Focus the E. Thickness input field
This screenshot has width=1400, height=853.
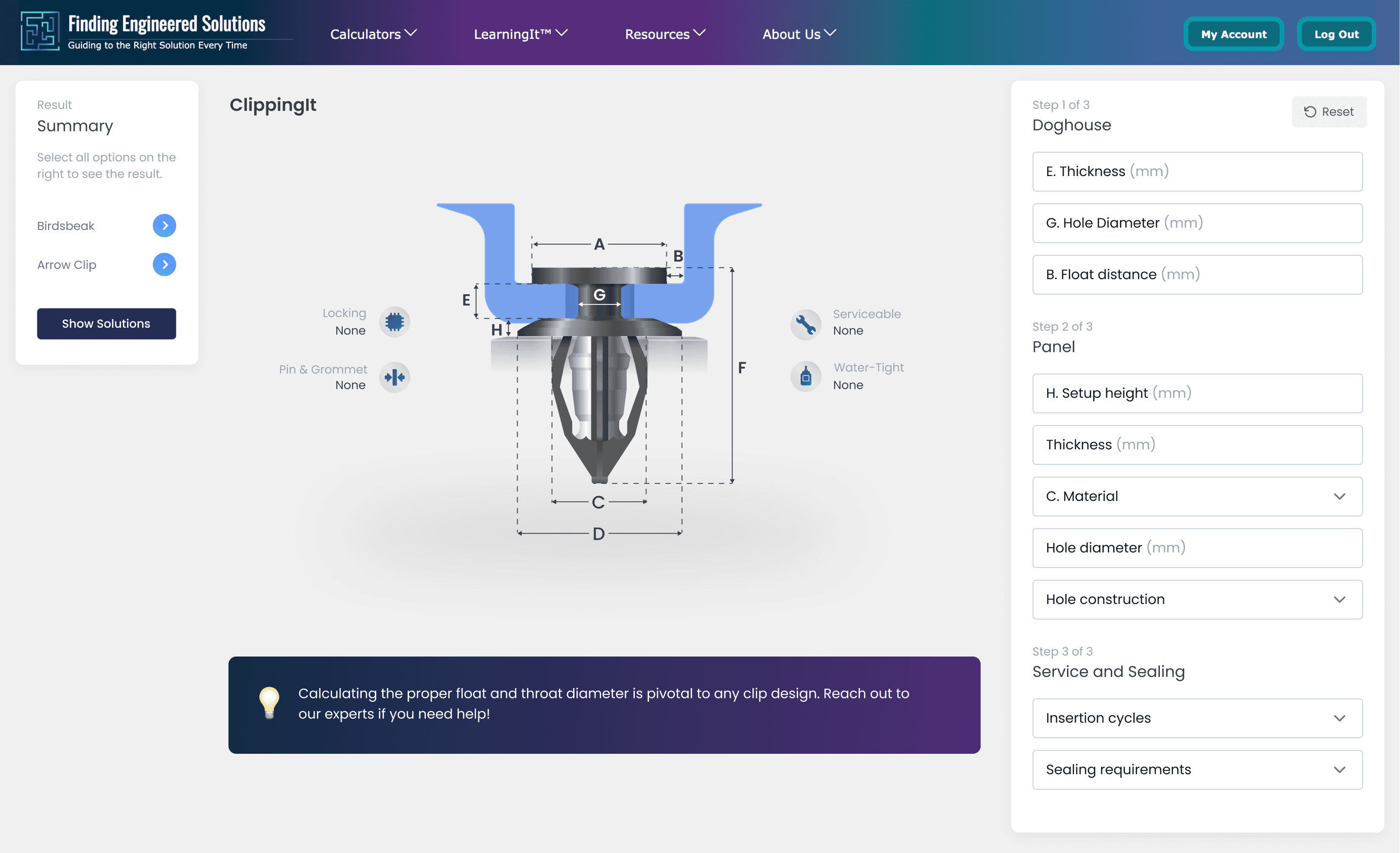[1197, 172]
